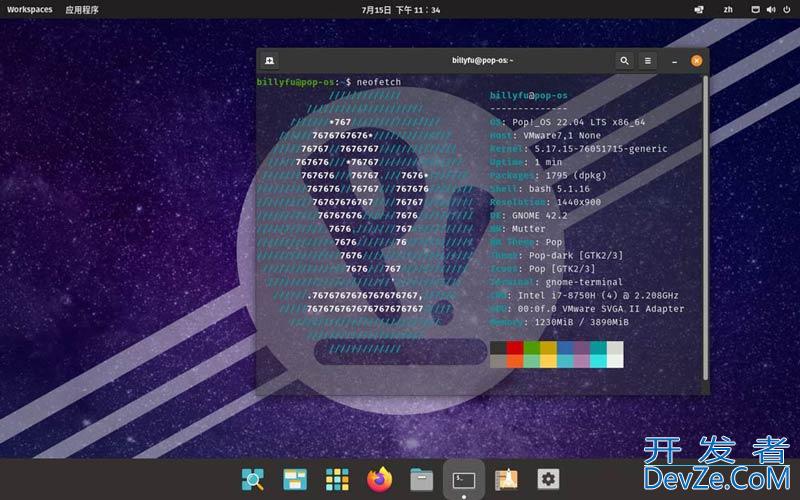Open the Pop launcher search in the dock
Viewport: 800px width, 500px height.
[x=253, y=480]
